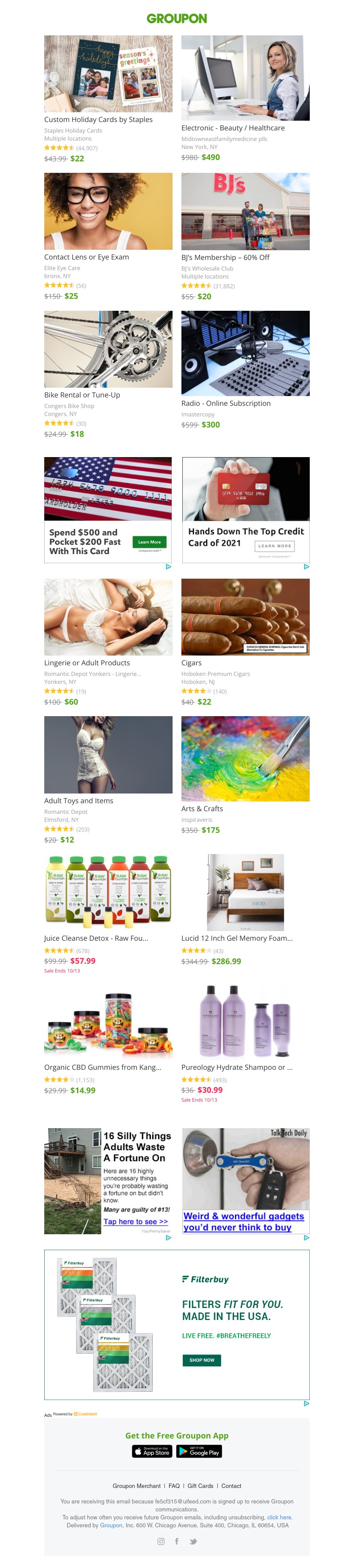The height and width of the screenshot is (1568, 354).
Task: Click the Facebook icon in the footer
Action: (177, 1541)
